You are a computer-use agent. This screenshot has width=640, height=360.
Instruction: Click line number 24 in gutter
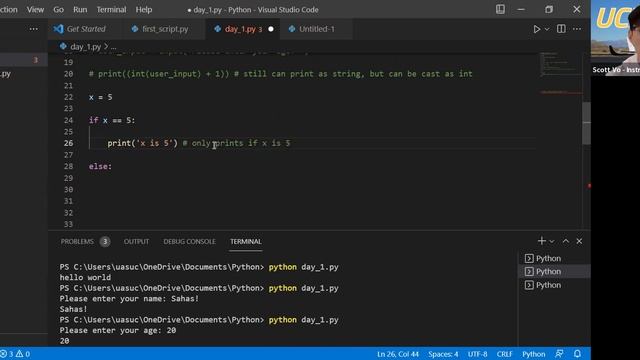coord(68,120)
